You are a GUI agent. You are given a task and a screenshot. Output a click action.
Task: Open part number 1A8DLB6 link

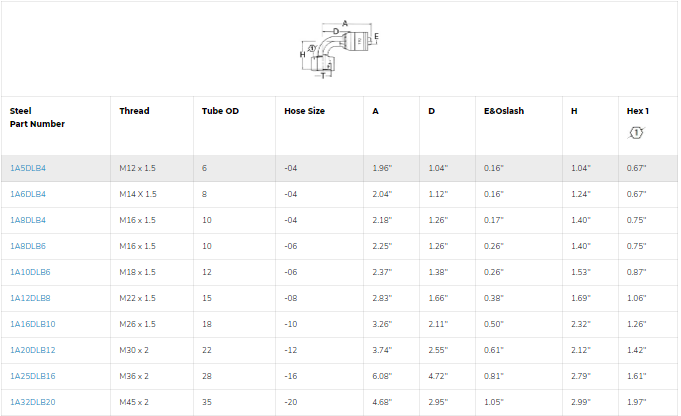click(28, 246)
